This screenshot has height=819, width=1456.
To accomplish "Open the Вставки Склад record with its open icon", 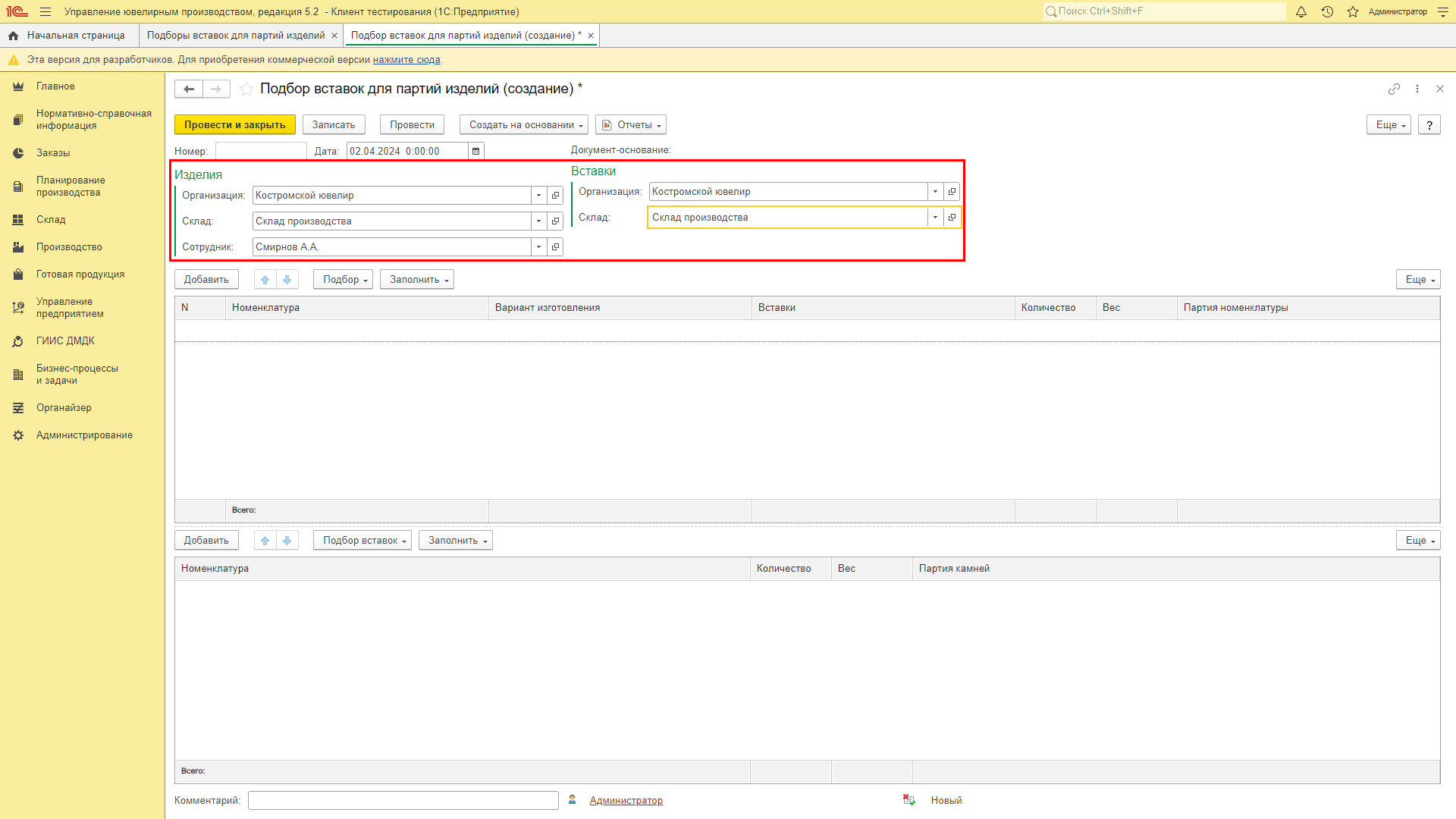I will point(952,218).
